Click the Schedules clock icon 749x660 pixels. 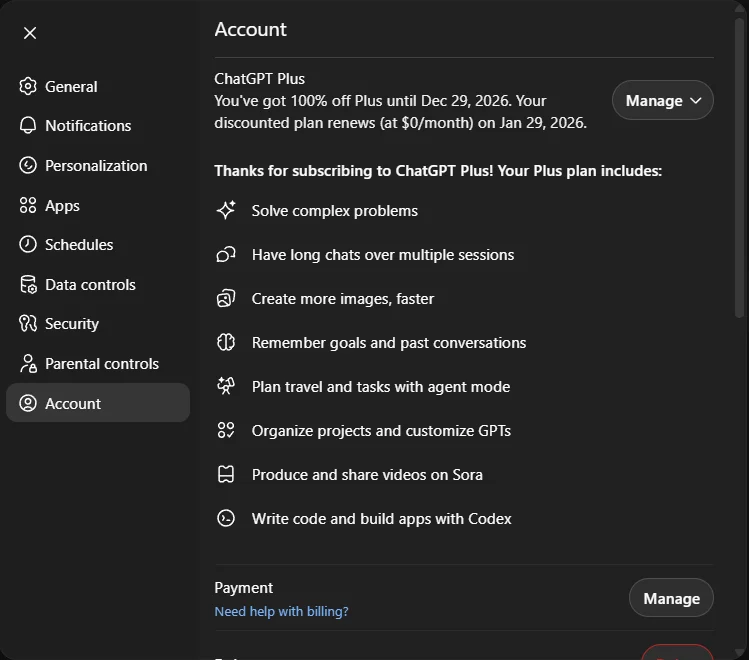click(x=28, y=245)
